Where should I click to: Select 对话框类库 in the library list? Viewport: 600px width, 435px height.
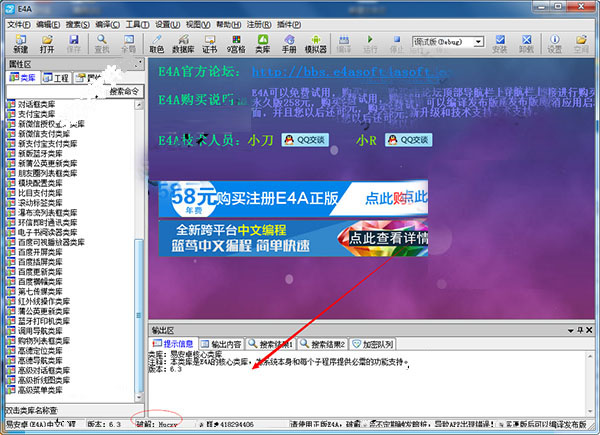point(36,104)
